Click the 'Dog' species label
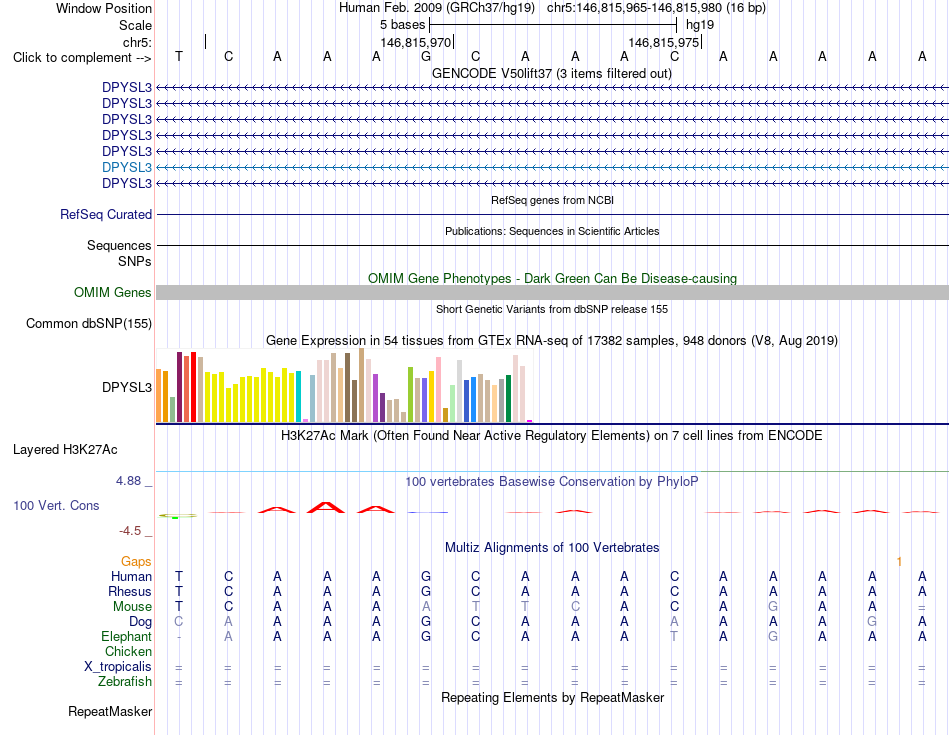Viewport: 950px width, 735px height. (x=141, y=622)
